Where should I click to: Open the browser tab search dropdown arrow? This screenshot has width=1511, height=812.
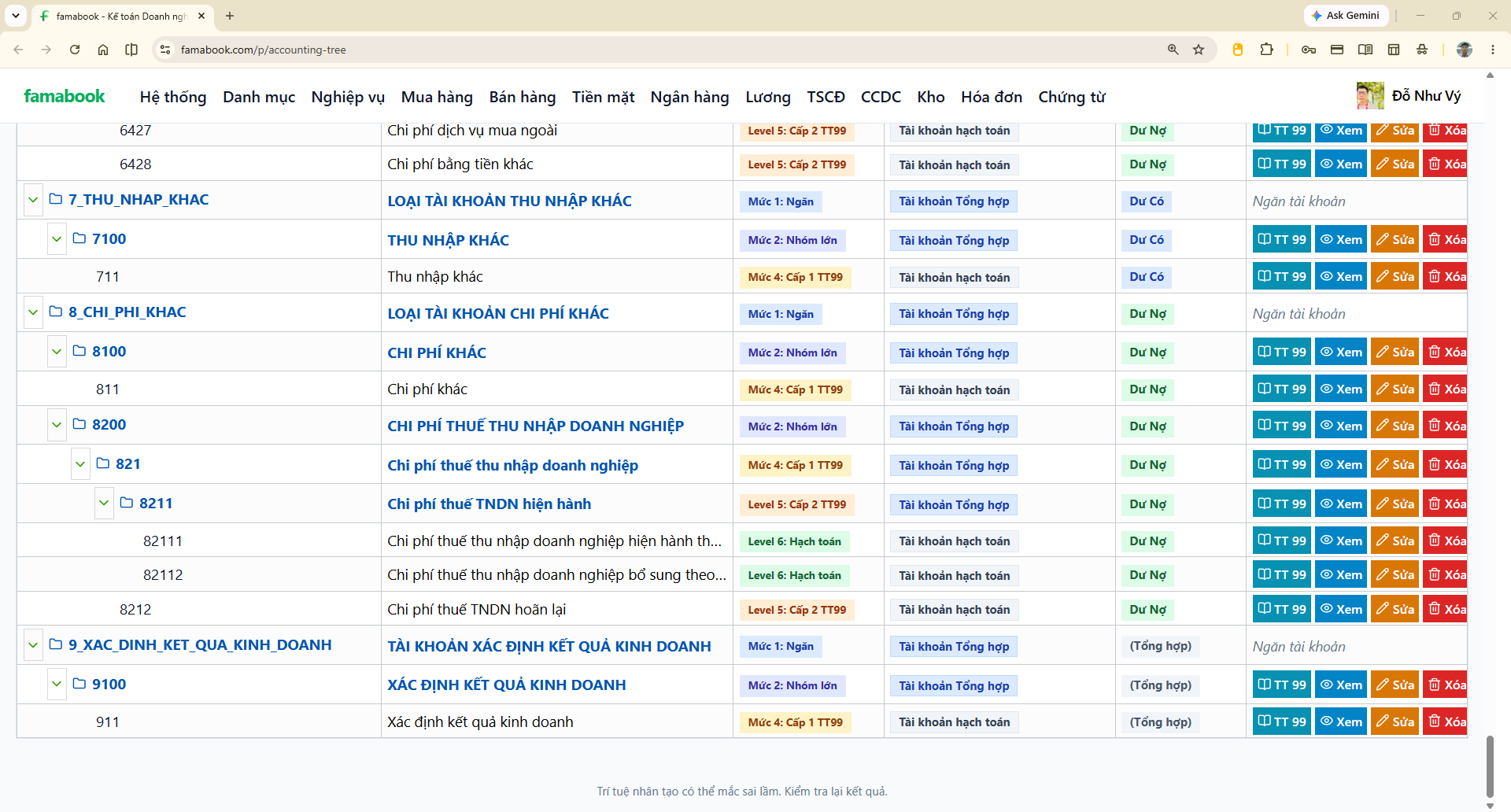point(16,16)
